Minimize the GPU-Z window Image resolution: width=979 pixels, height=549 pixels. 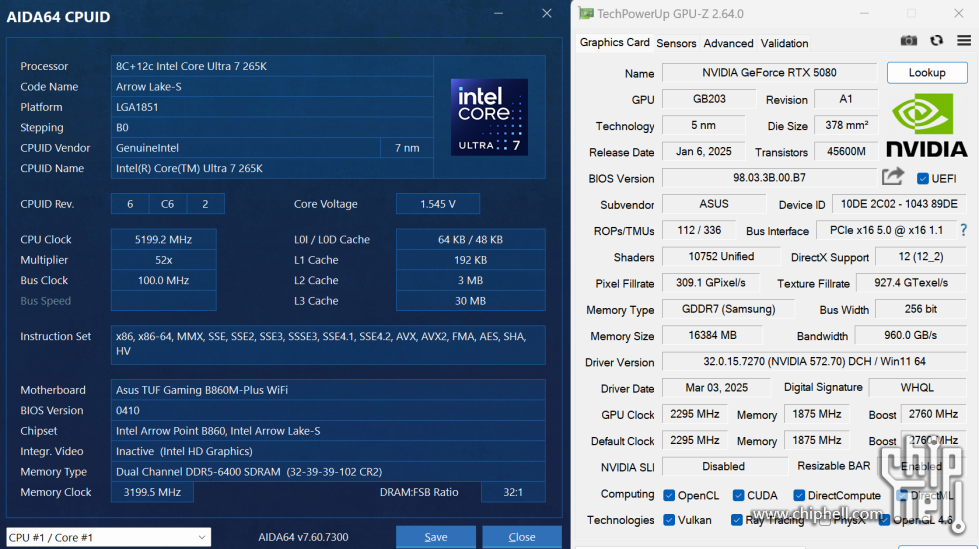coord(864,13)
